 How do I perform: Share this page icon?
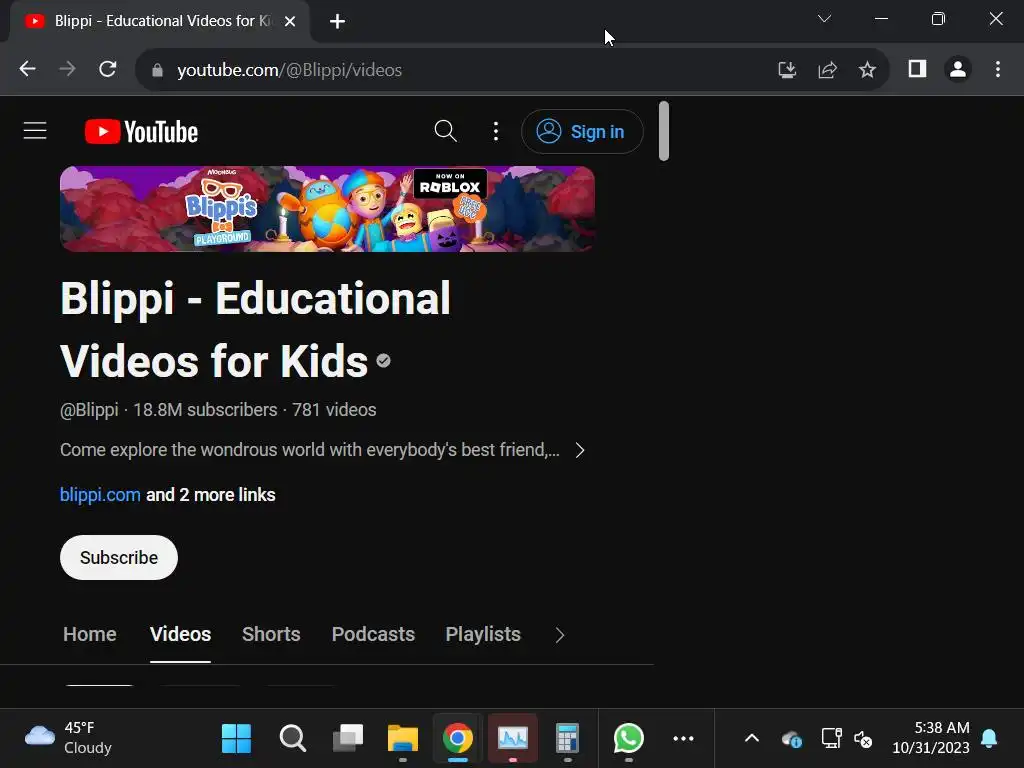(x=827, y=70)
